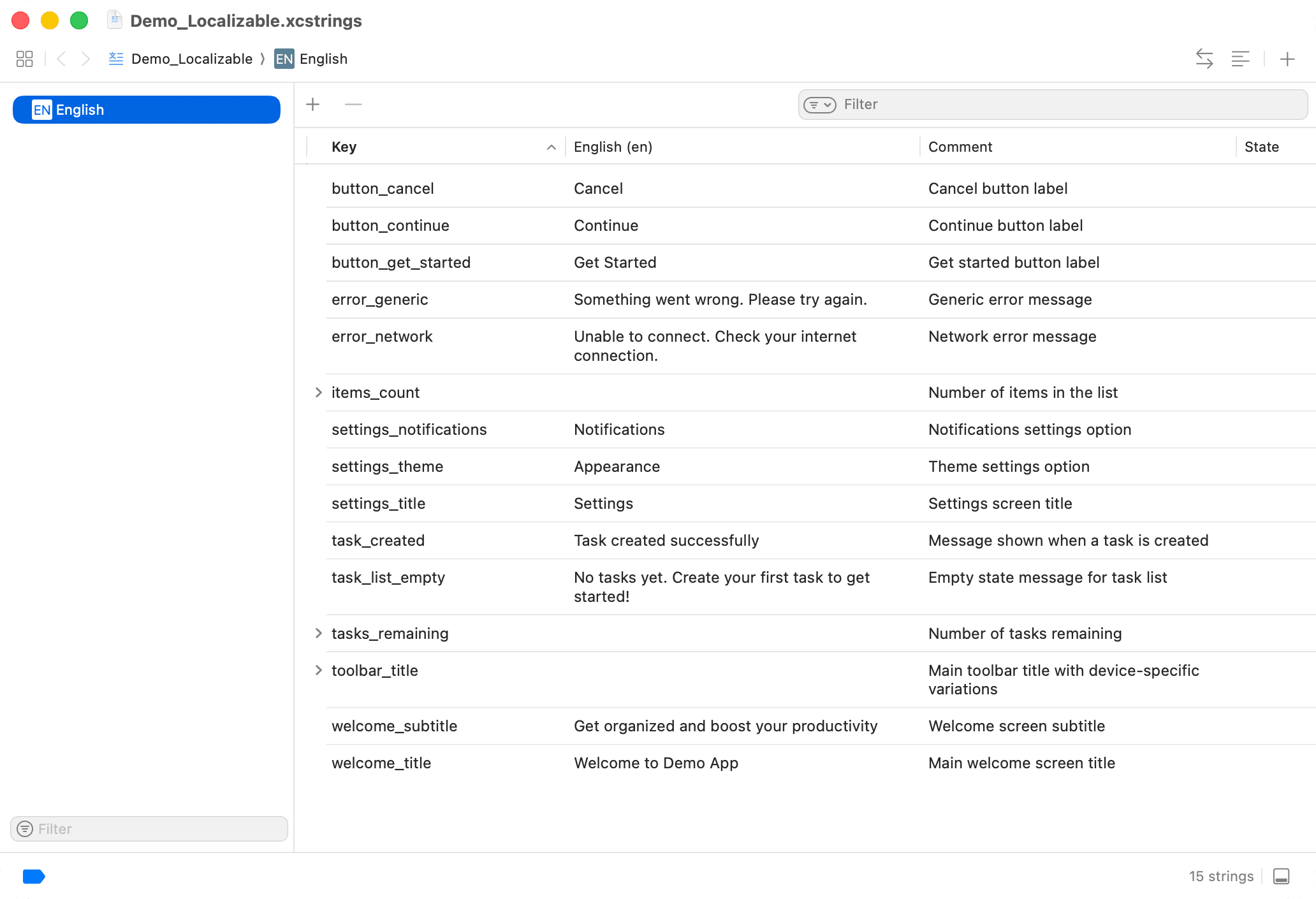This screenshot has width=1316, height=899.
Task: Open the filter options chevron in the filter bar
Action: click(x=829, y=105)
